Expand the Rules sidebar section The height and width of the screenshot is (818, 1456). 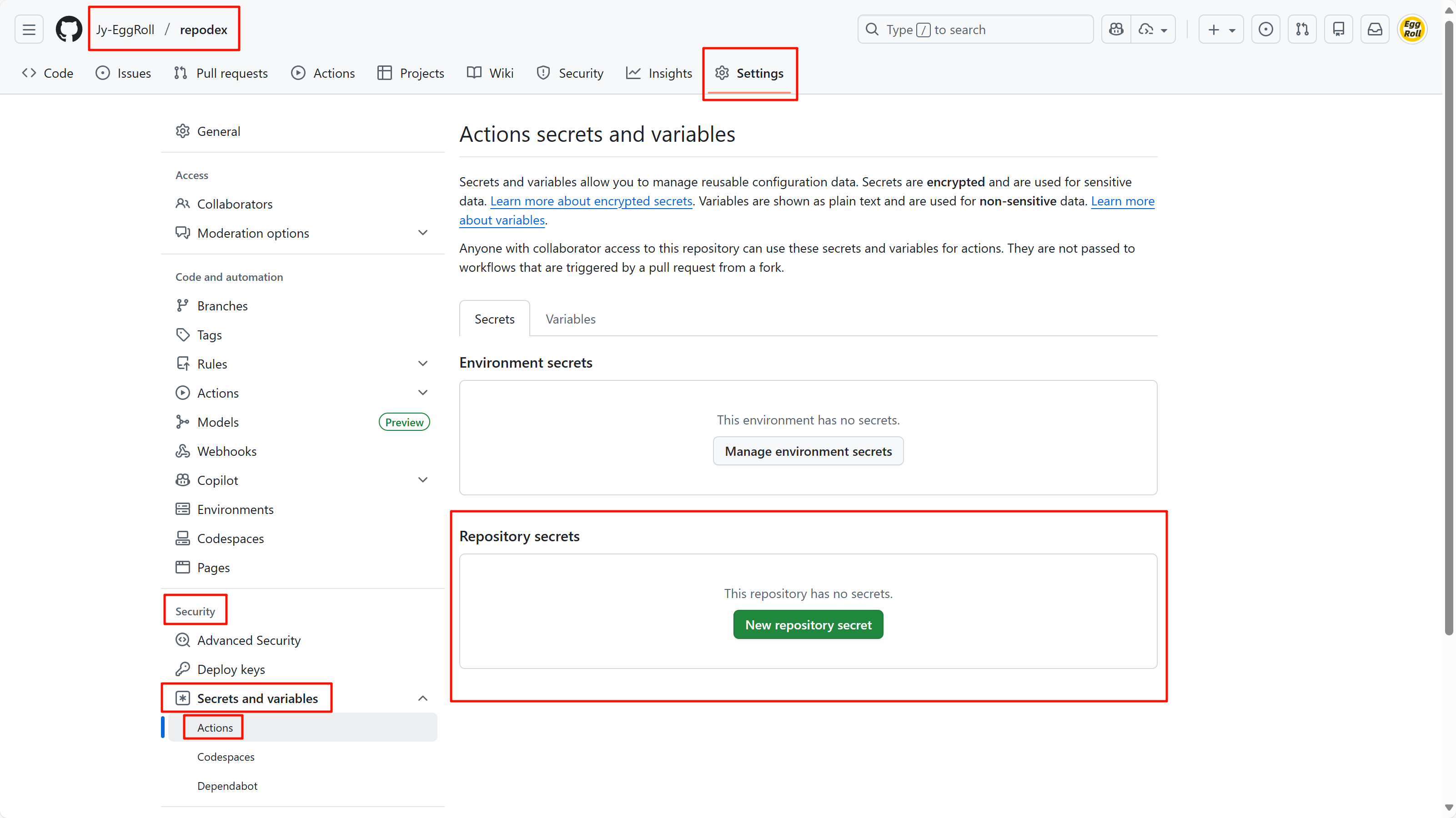click(422, 363)
